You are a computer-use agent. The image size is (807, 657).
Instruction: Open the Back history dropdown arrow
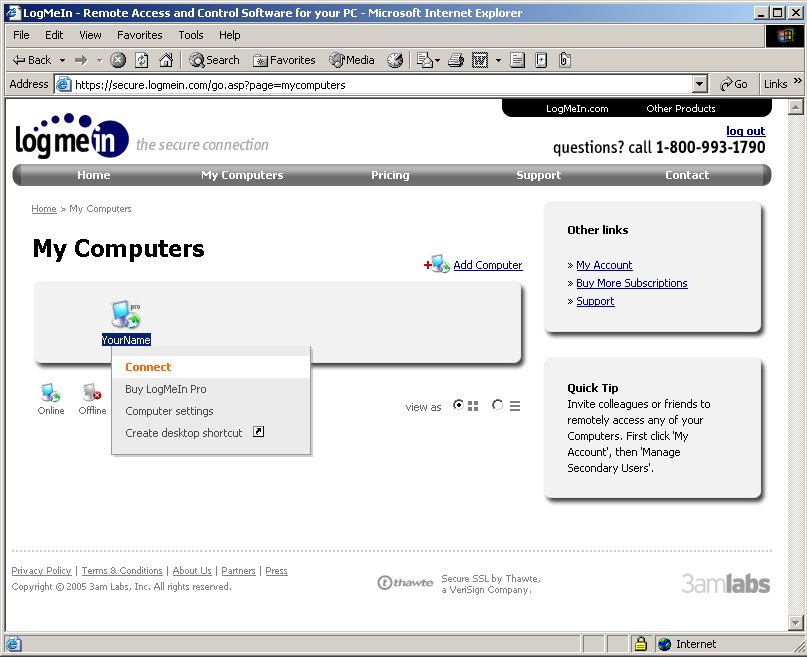[x=62, y=60]
